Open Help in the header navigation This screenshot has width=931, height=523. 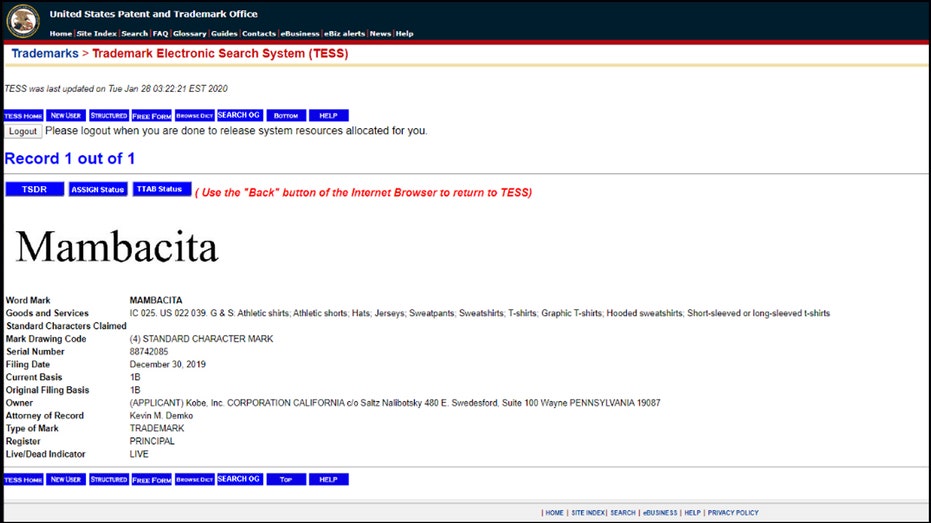(x=404, y=34)
